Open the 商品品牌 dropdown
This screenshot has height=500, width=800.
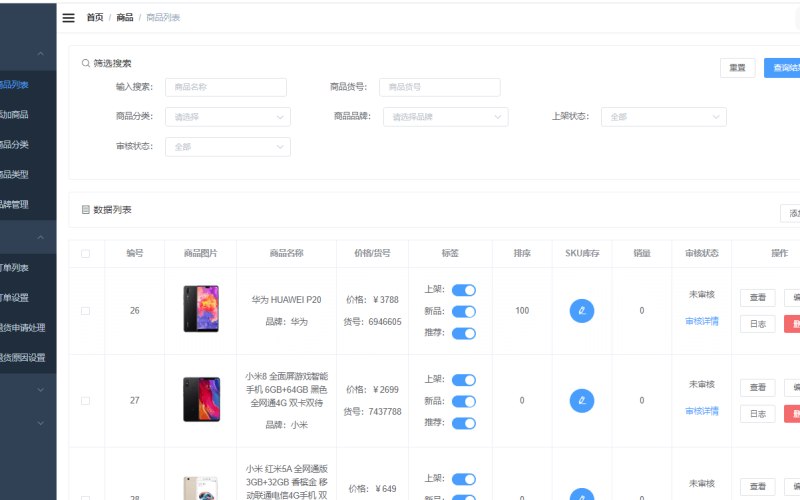(x=445, y=117)
